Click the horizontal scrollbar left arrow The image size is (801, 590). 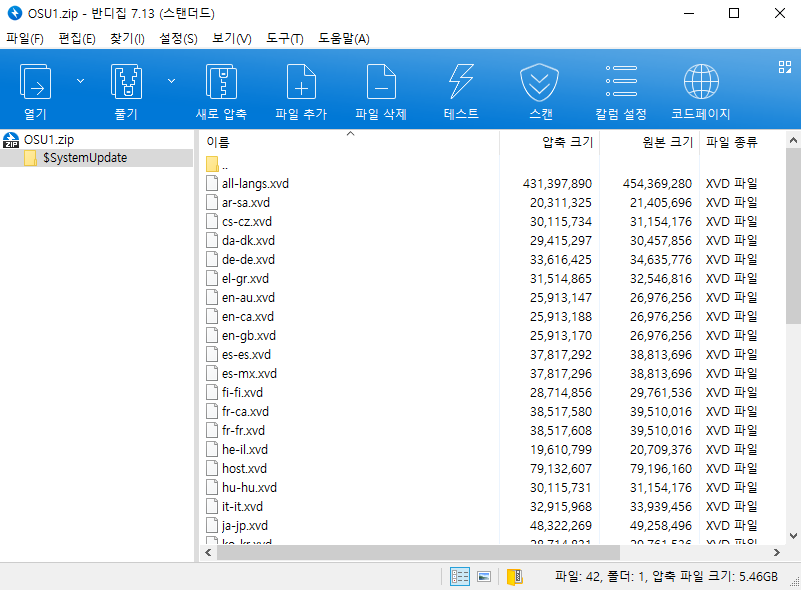[208, 553]
